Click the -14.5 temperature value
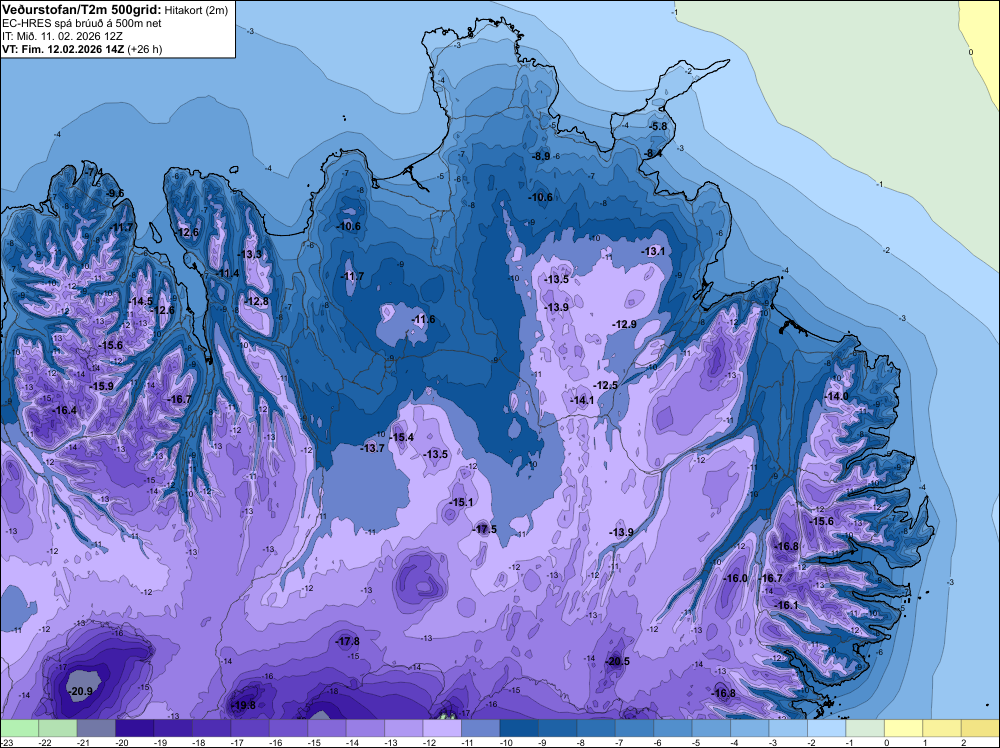This screenshot has width=1000, height=748. 140,302
